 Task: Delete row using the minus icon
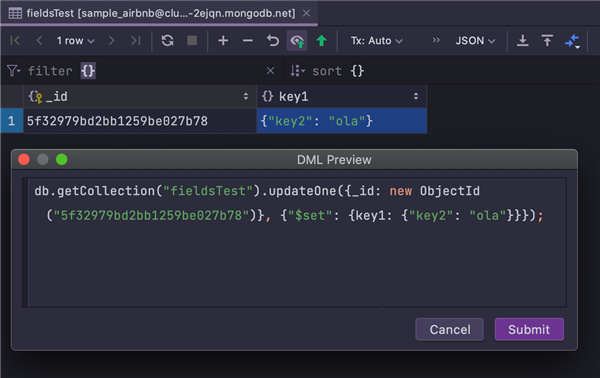(x=248, y=41)
